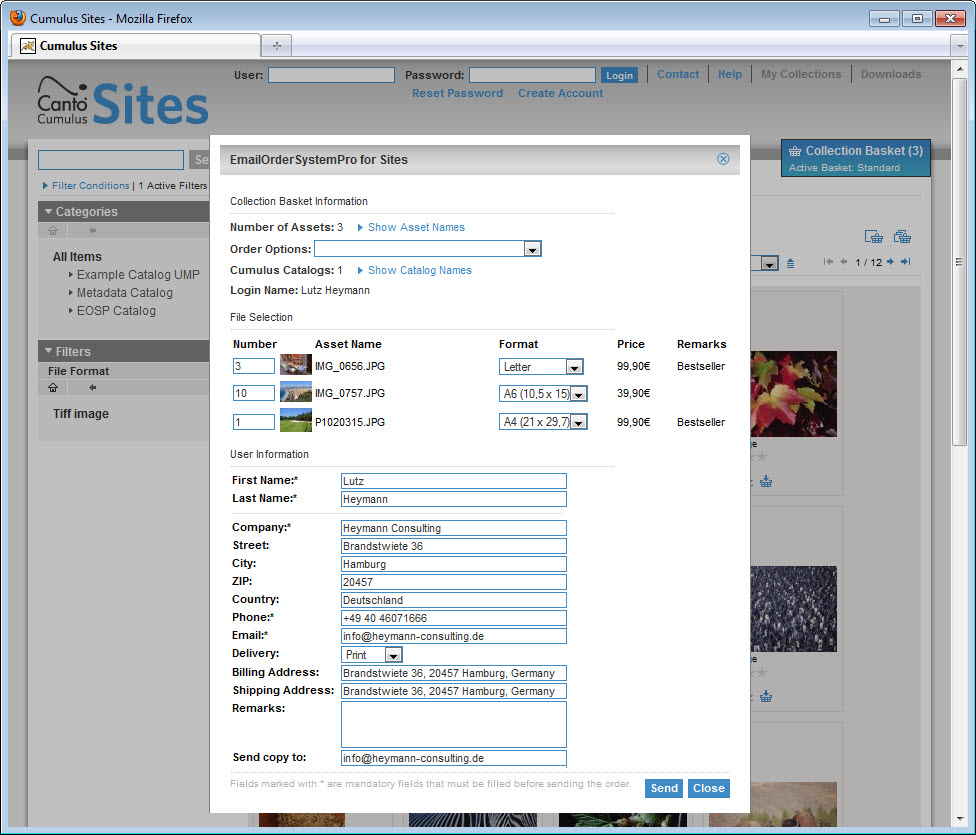Click the Collection Basket icon in header
This screenshot has height=835, width=976.
click(x=794, y=151)
